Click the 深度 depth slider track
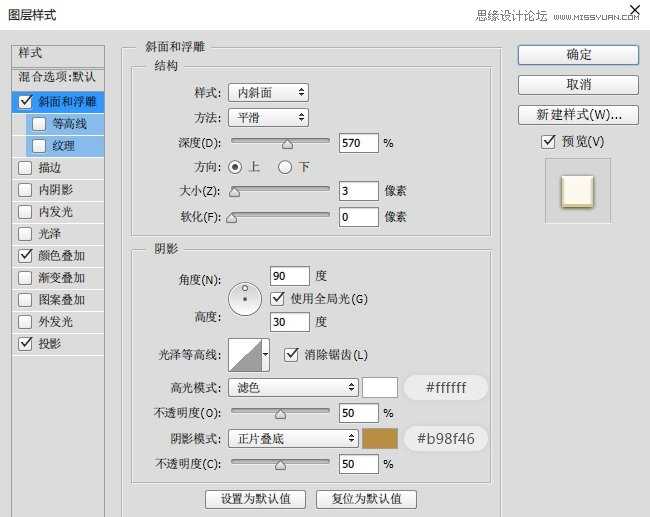Viewport: 650px width, 517px height. click(x=280, y=143)
